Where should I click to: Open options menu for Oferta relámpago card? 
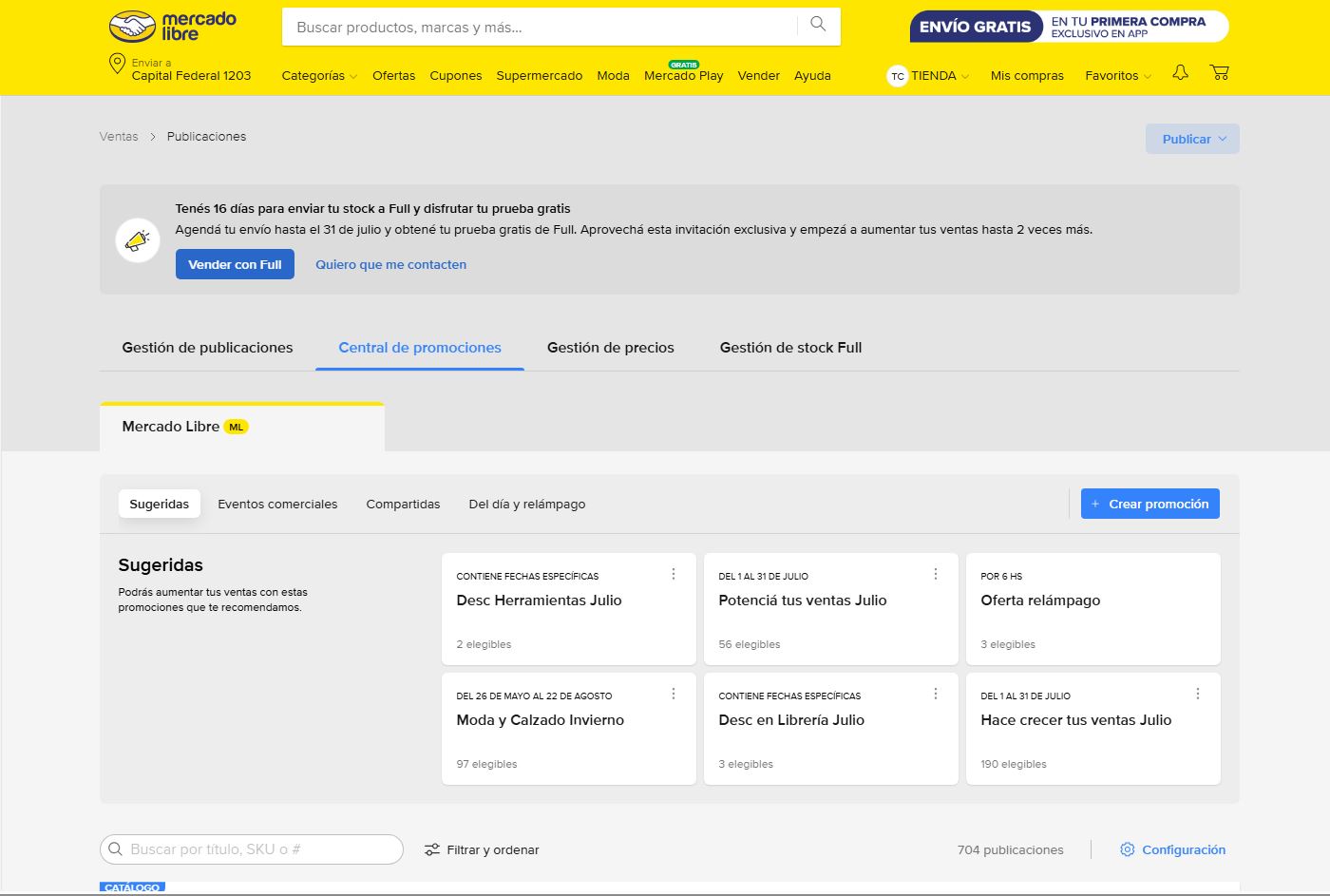(1197, 574)
